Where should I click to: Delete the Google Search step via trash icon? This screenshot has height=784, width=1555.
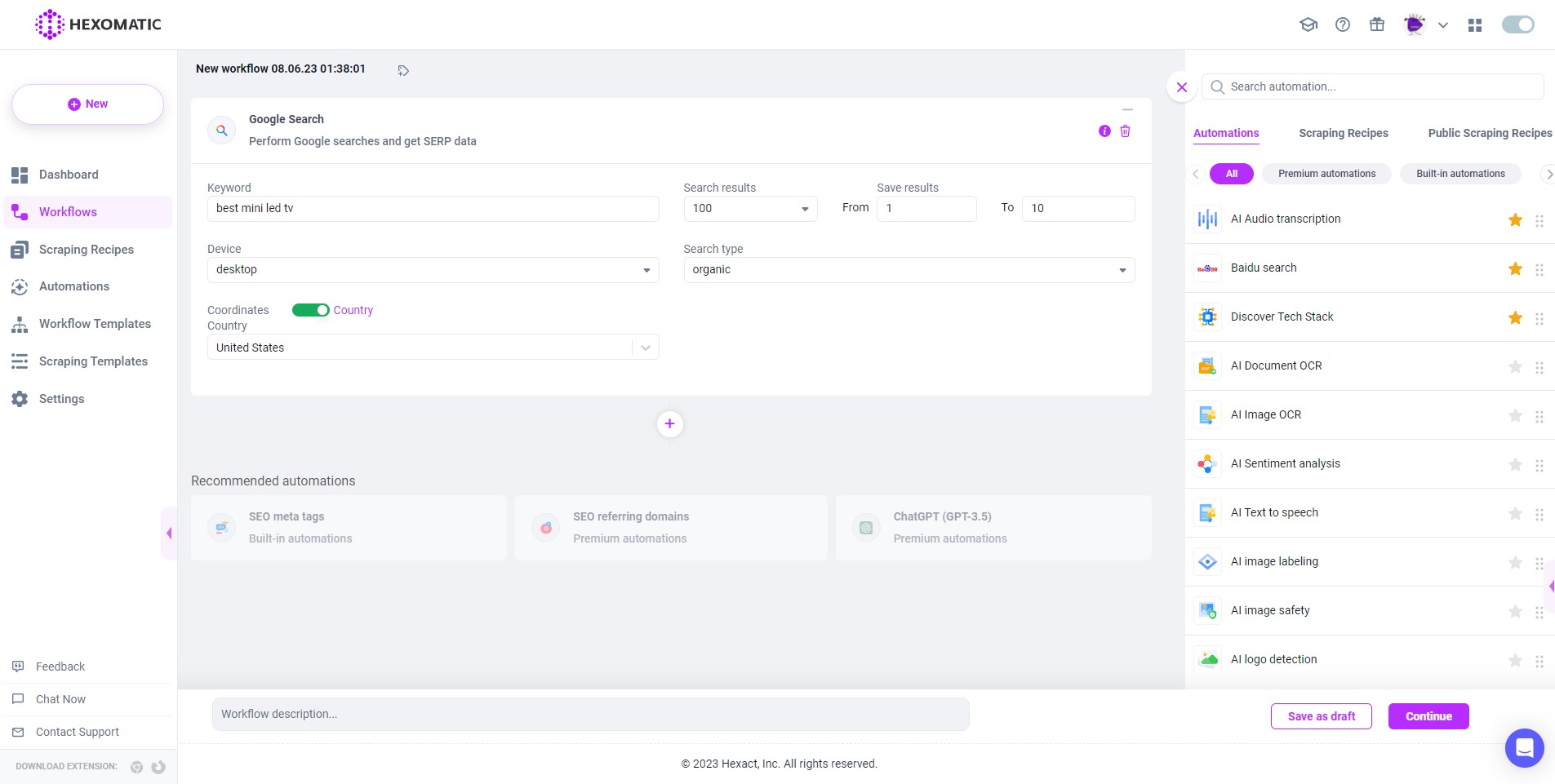click(1126, 131)
